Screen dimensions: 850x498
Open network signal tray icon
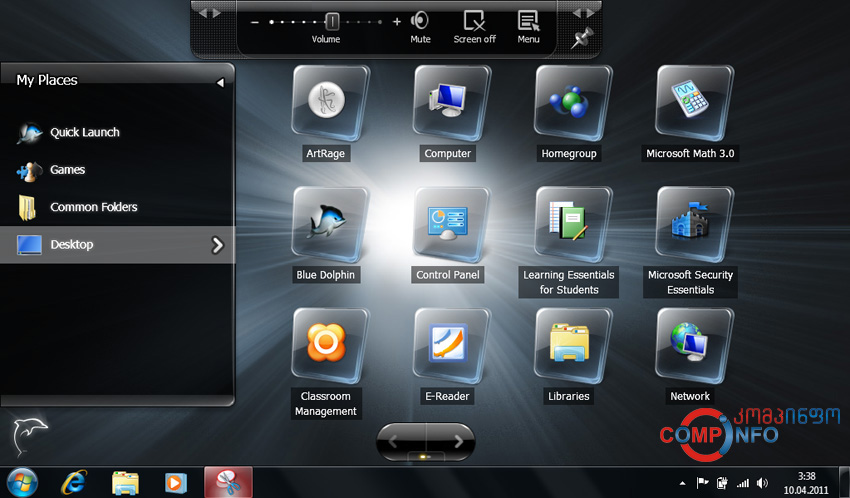742,483
